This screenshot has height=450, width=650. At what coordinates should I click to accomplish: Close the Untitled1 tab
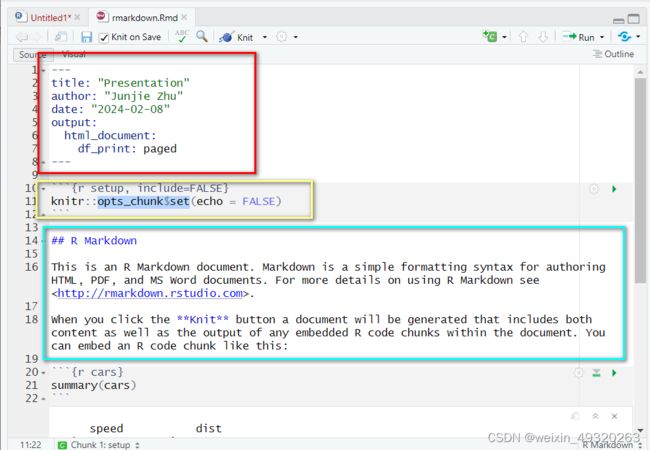[77, 17]
